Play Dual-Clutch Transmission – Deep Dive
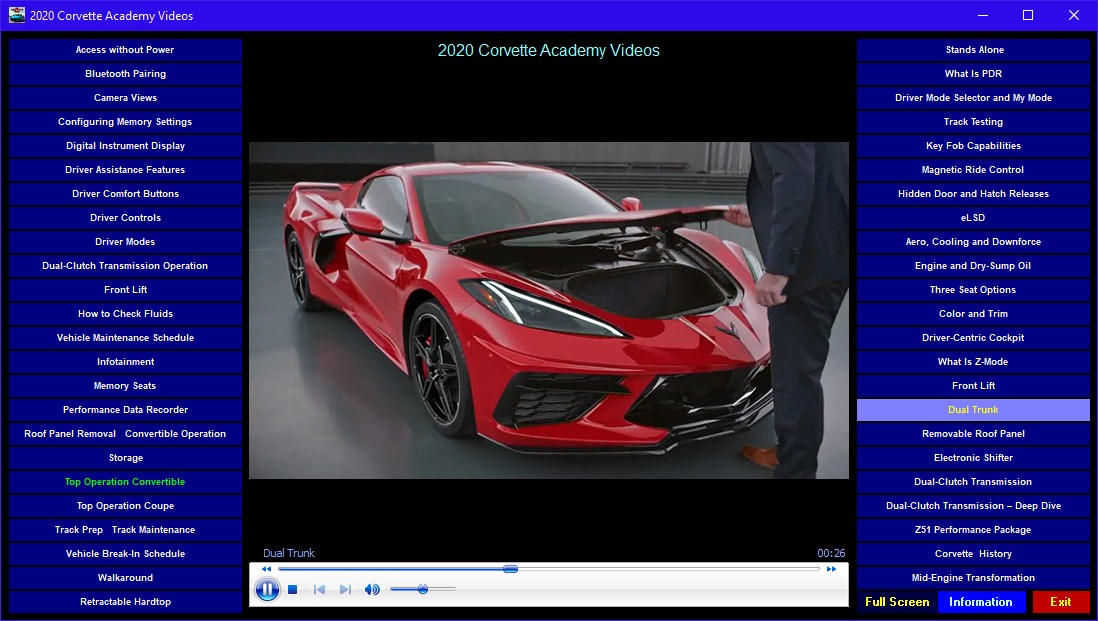 (973, 505)
